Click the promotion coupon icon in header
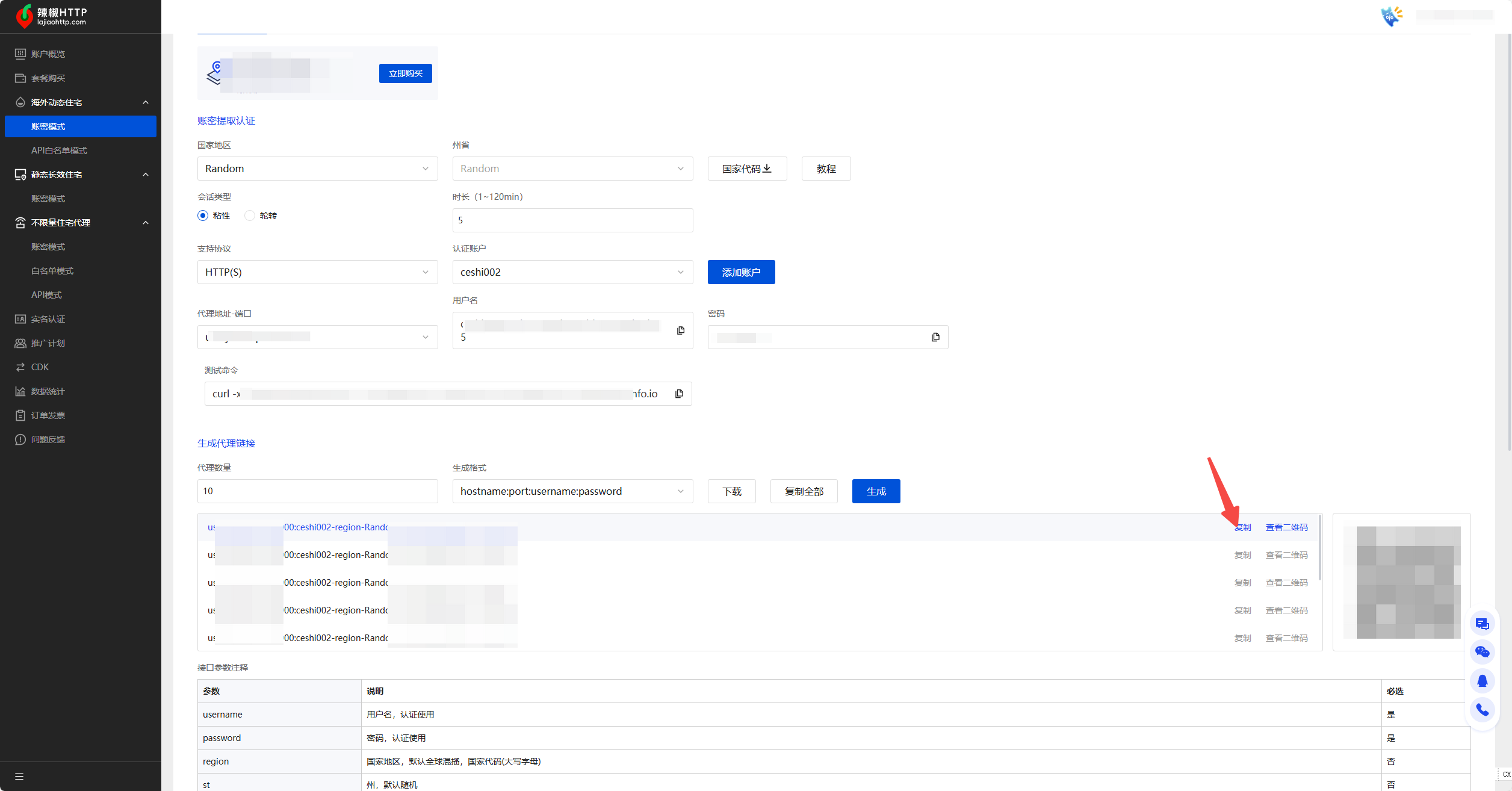The image size is (1512, 791). [x=1391, y=16]
